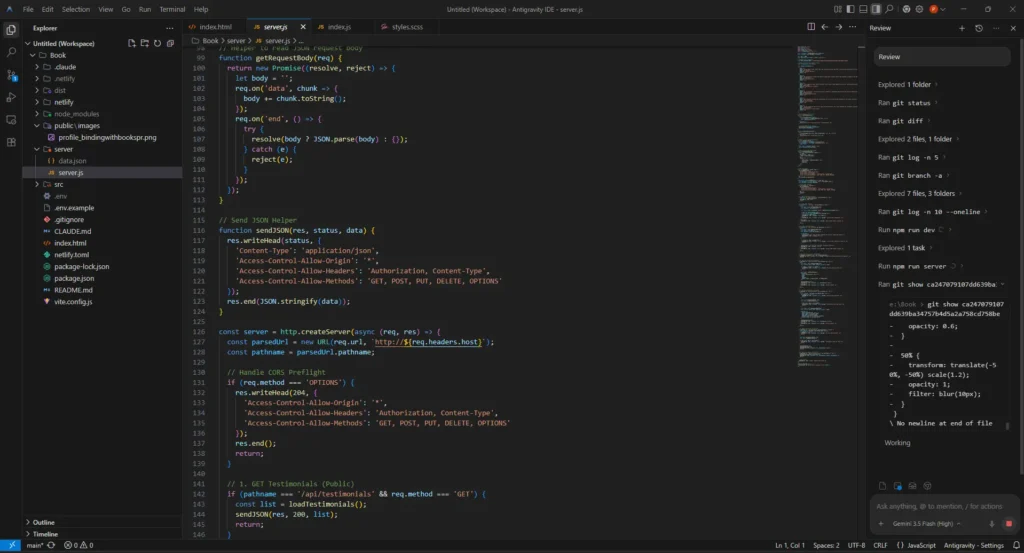Open Source Control view with badge
This screenshot has height=553, width=1024.
coord(11,75)
